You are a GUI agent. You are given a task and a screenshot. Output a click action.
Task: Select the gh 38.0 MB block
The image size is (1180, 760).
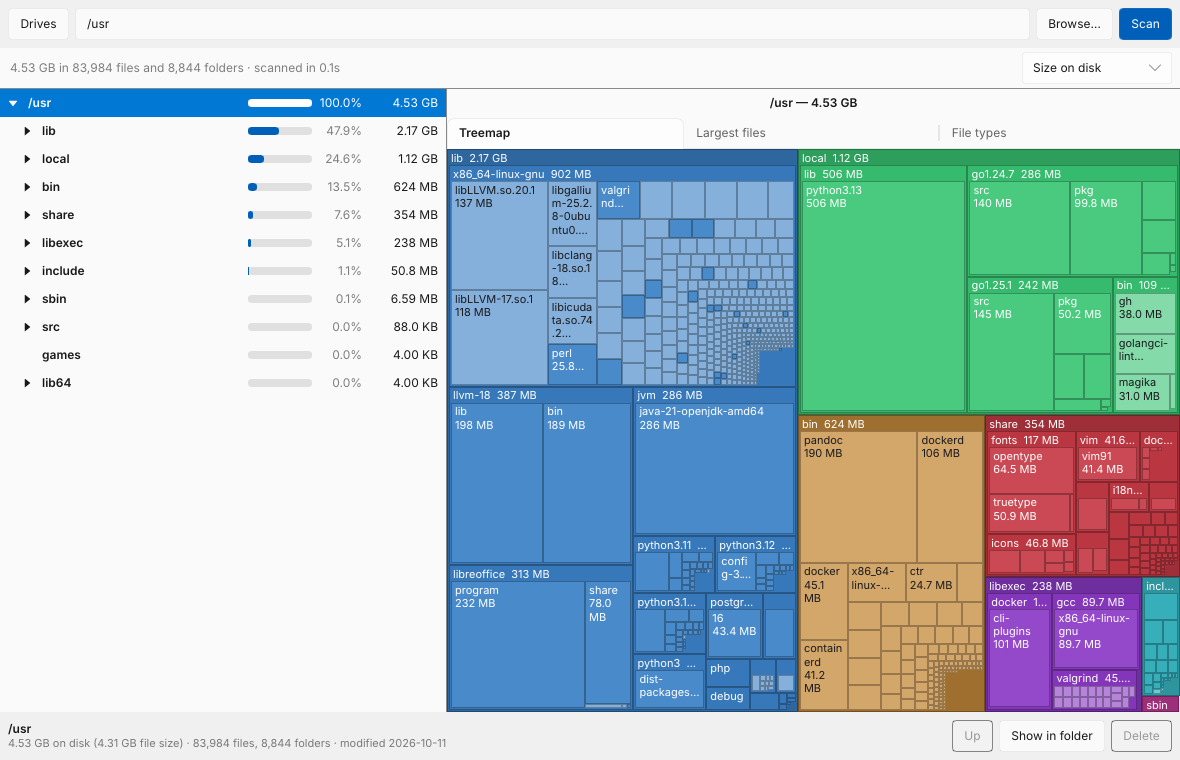pyautogui.click(x=1145, y=314)
